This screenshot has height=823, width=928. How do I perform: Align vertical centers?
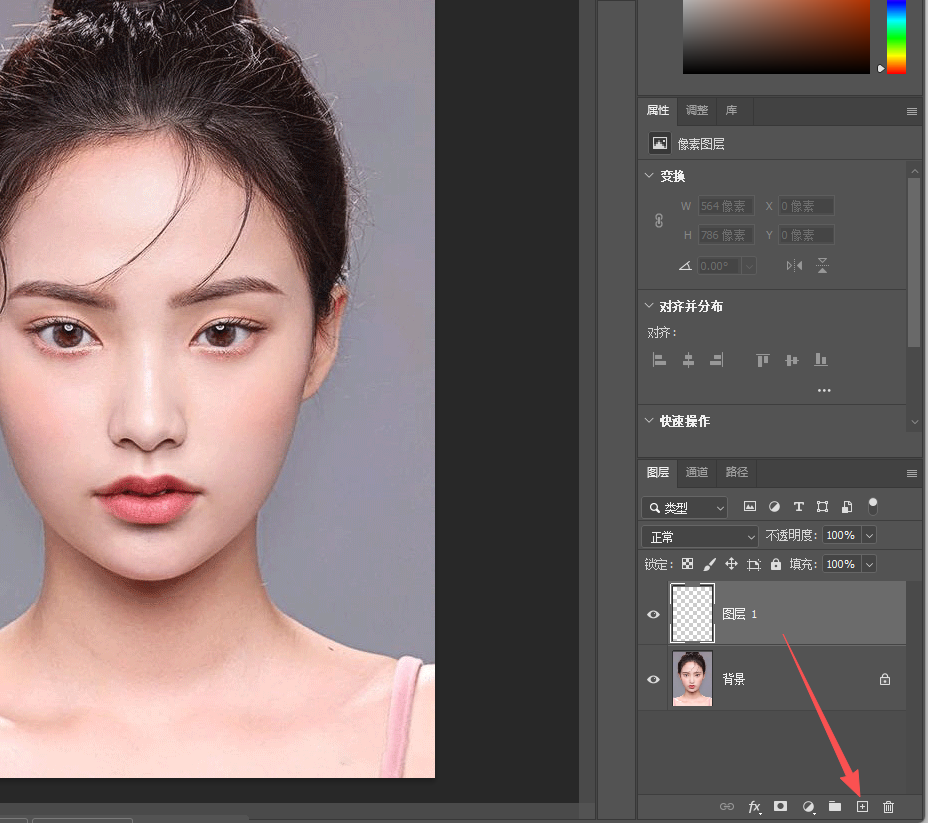(x=792, y=360)
